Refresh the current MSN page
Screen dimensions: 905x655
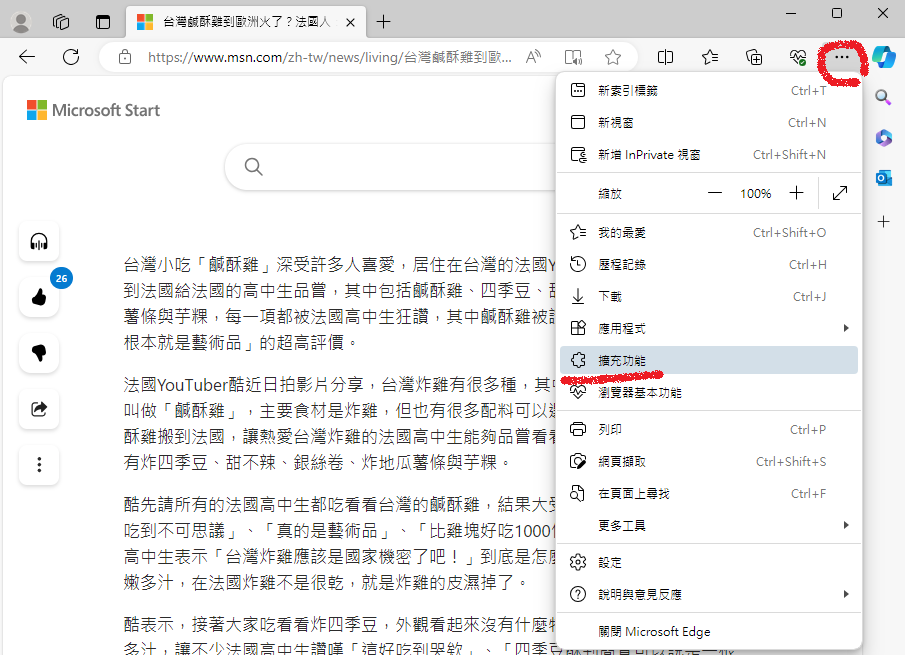[x=70, y=57]
